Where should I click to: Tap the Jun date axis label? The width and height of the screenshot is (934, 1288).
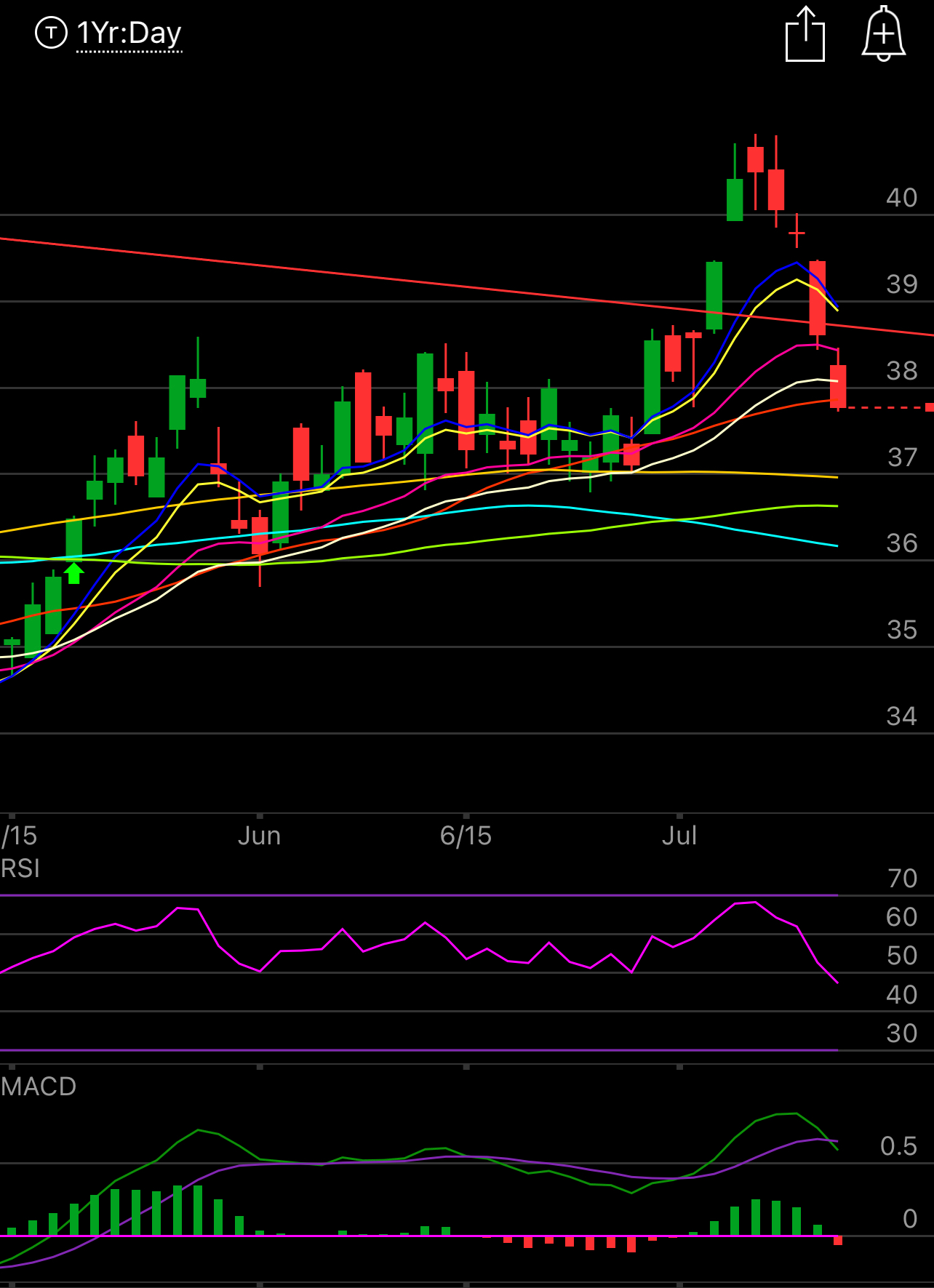(259, 836)
